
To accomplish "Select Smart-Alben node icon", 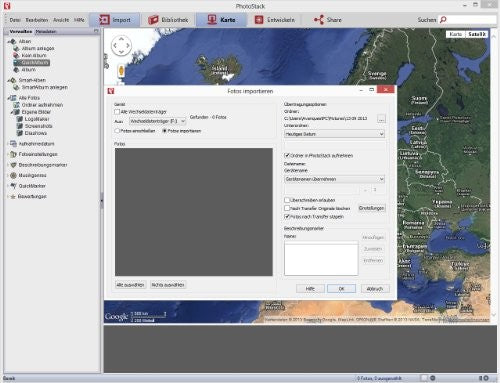I will 13,80.
